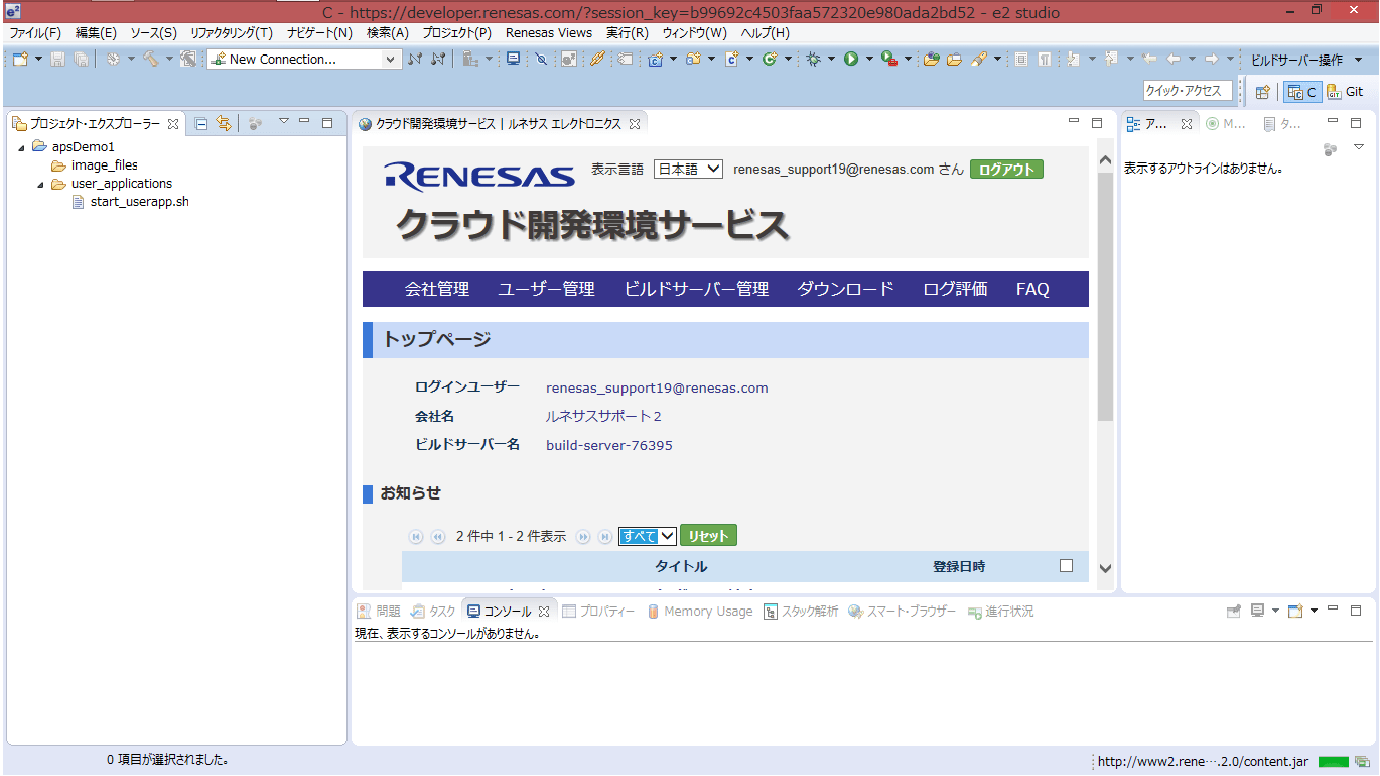Open the Renesas Views menu
The height and width of the screenshot is (776, 1380).
pos(549,33)
